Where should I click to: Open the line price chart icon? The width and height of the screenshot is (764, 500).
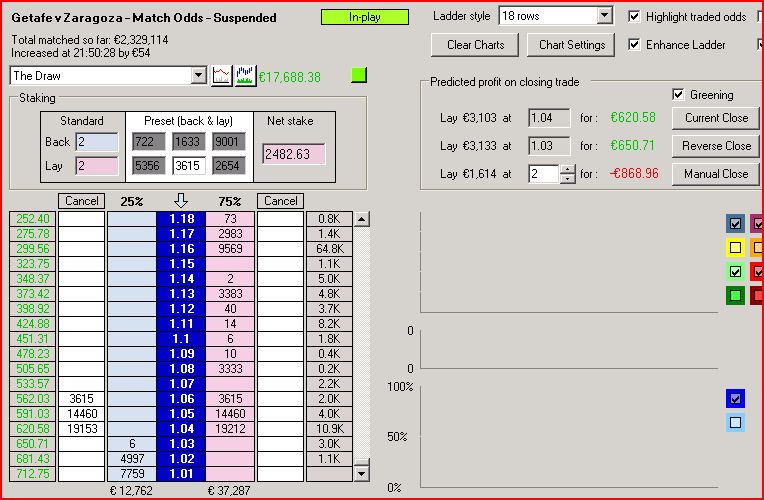221,76
